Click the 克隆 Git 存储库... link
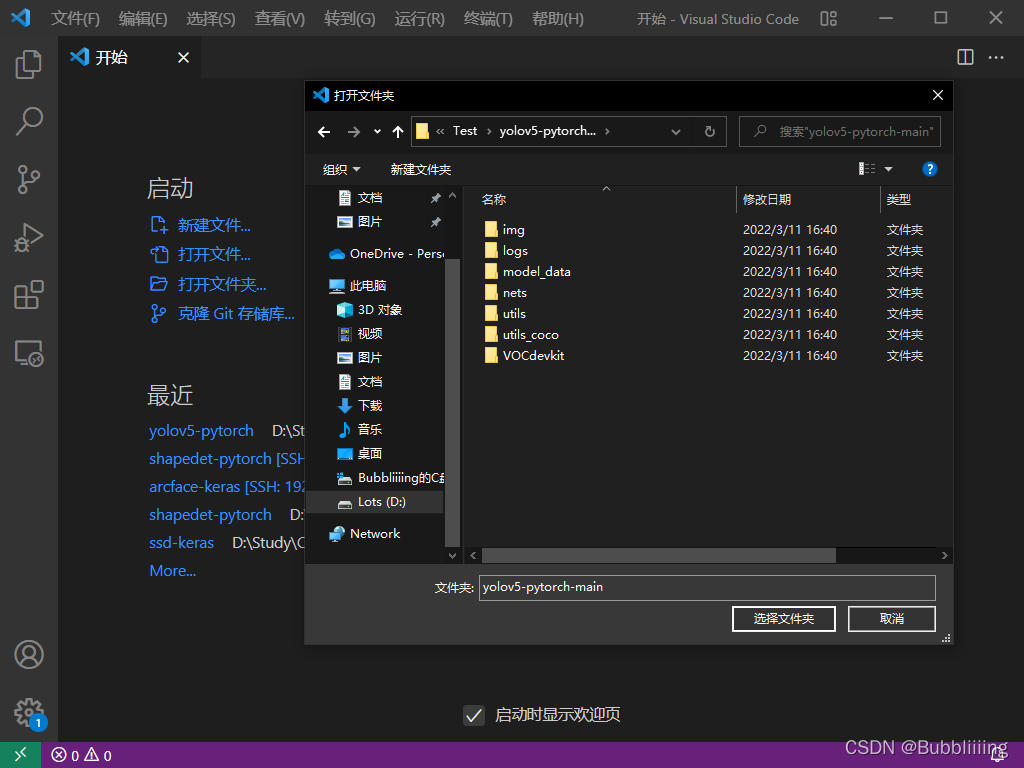 [236, 314]
